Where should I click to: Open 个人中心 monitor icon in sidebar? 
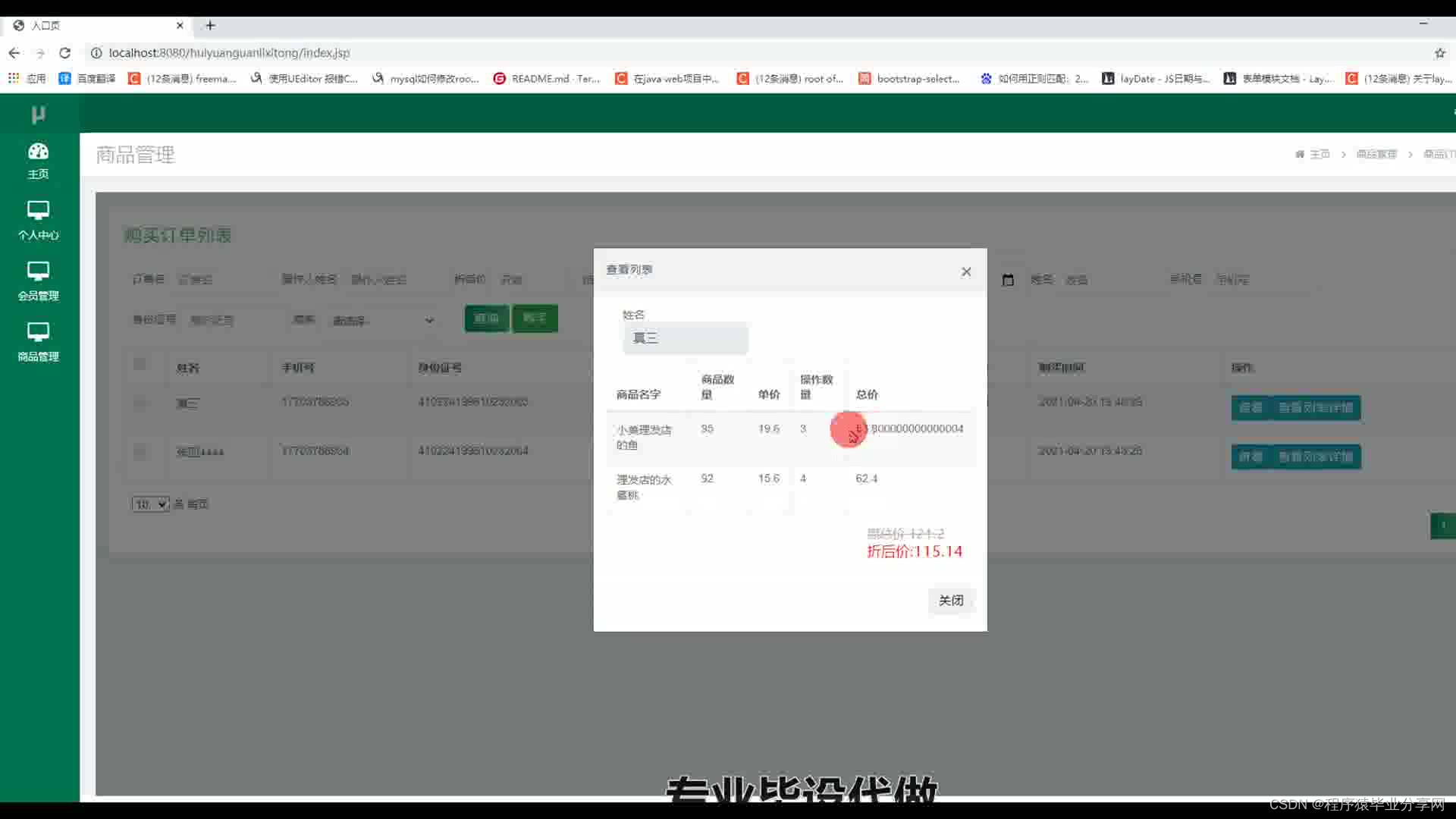tap(38, 210)
